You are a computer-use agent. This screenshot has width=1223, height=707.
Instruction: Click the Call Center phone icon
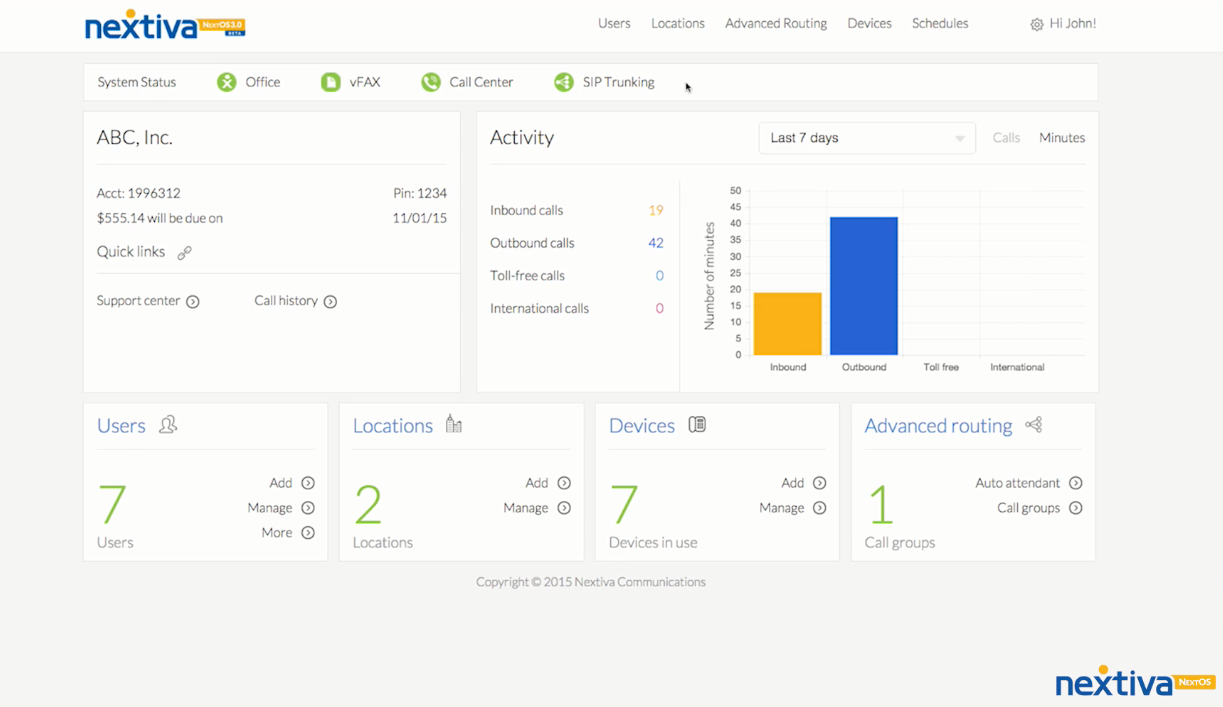pos(431,82)
